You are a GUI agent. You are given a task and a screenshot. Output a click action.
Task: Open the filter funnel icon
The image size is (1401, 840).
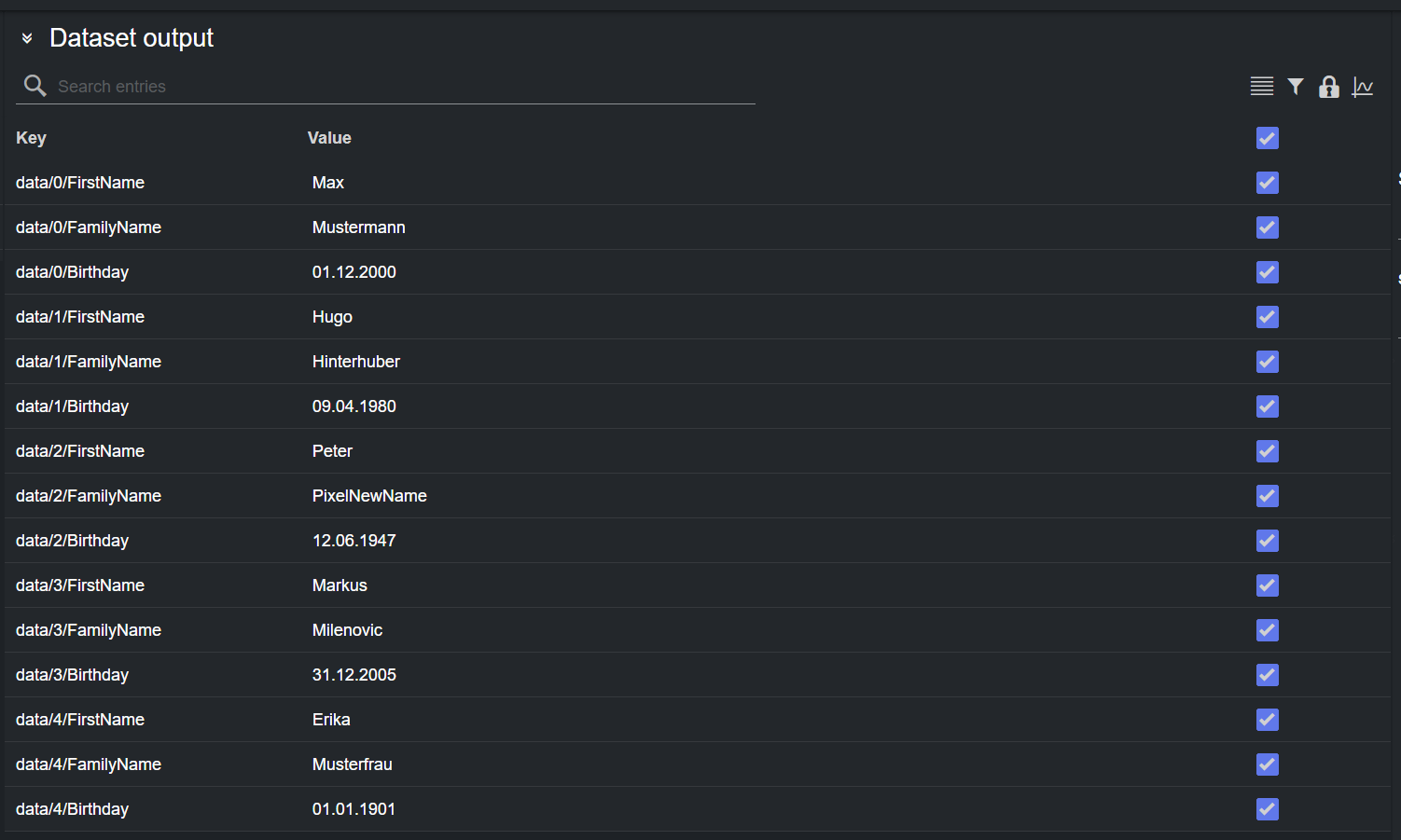(1295, 87)
